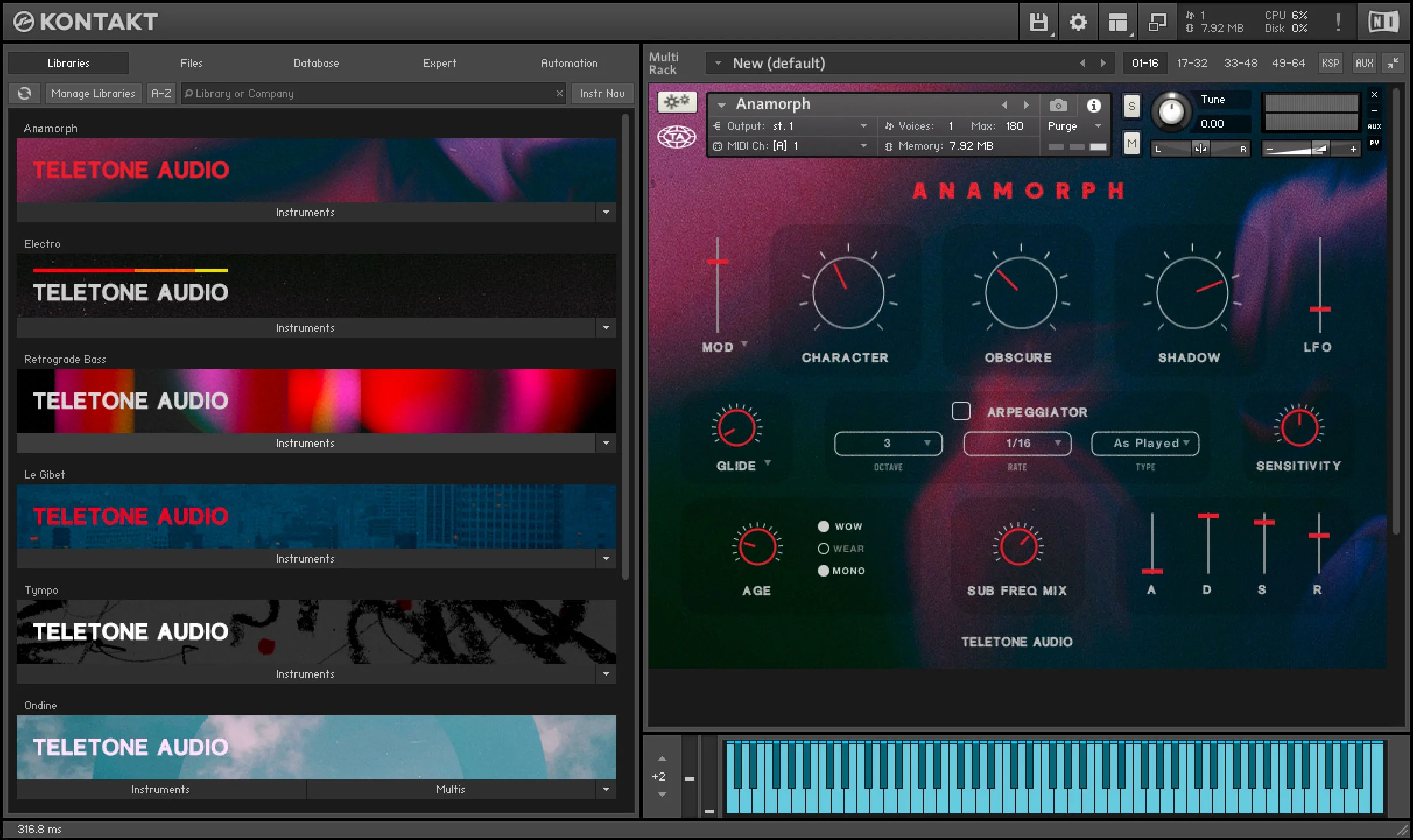Collapse instrument header with minus icon

(1375, 110)
